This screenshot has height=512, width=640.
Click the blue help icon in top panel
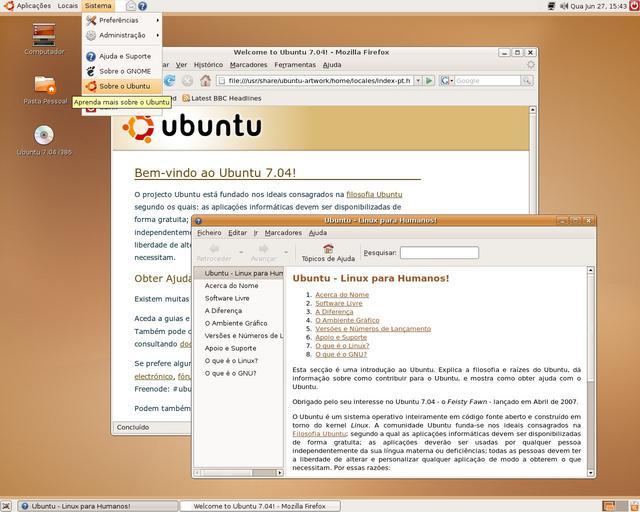[x=142, y=6]
